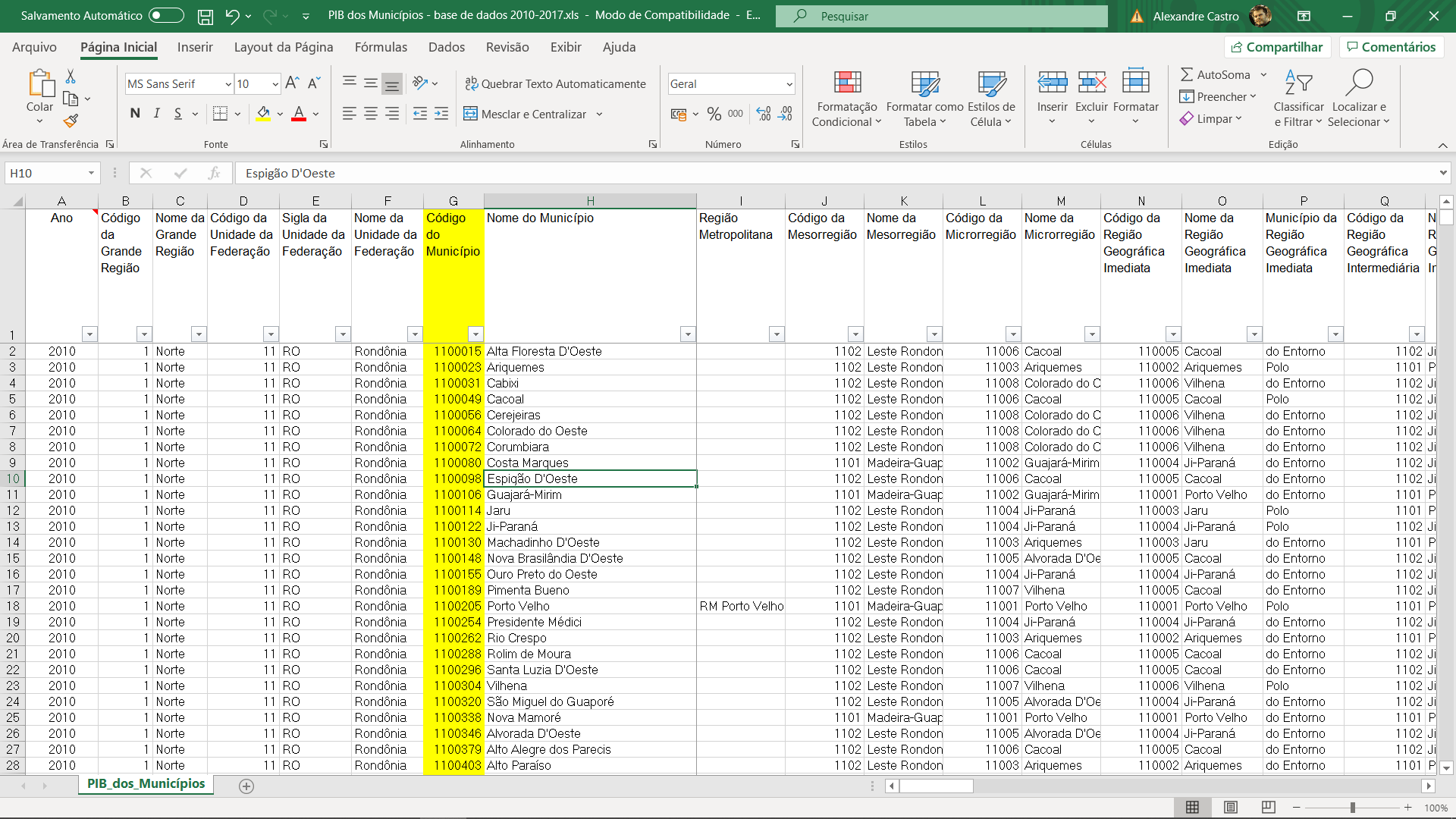Viewport: 1456px width, 819px height.
Task: Apply the fill color bucket icon
Action: point(263,114)
